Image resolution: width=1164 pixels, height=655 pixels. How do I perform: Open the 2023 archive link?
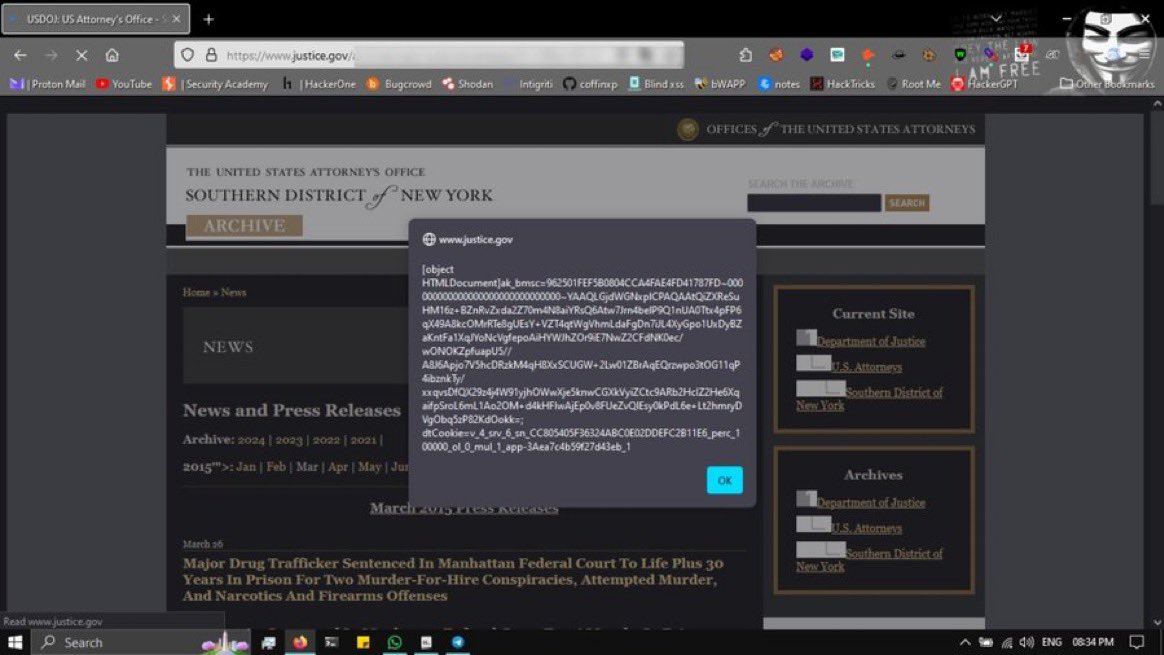click(x=289, y=440)
